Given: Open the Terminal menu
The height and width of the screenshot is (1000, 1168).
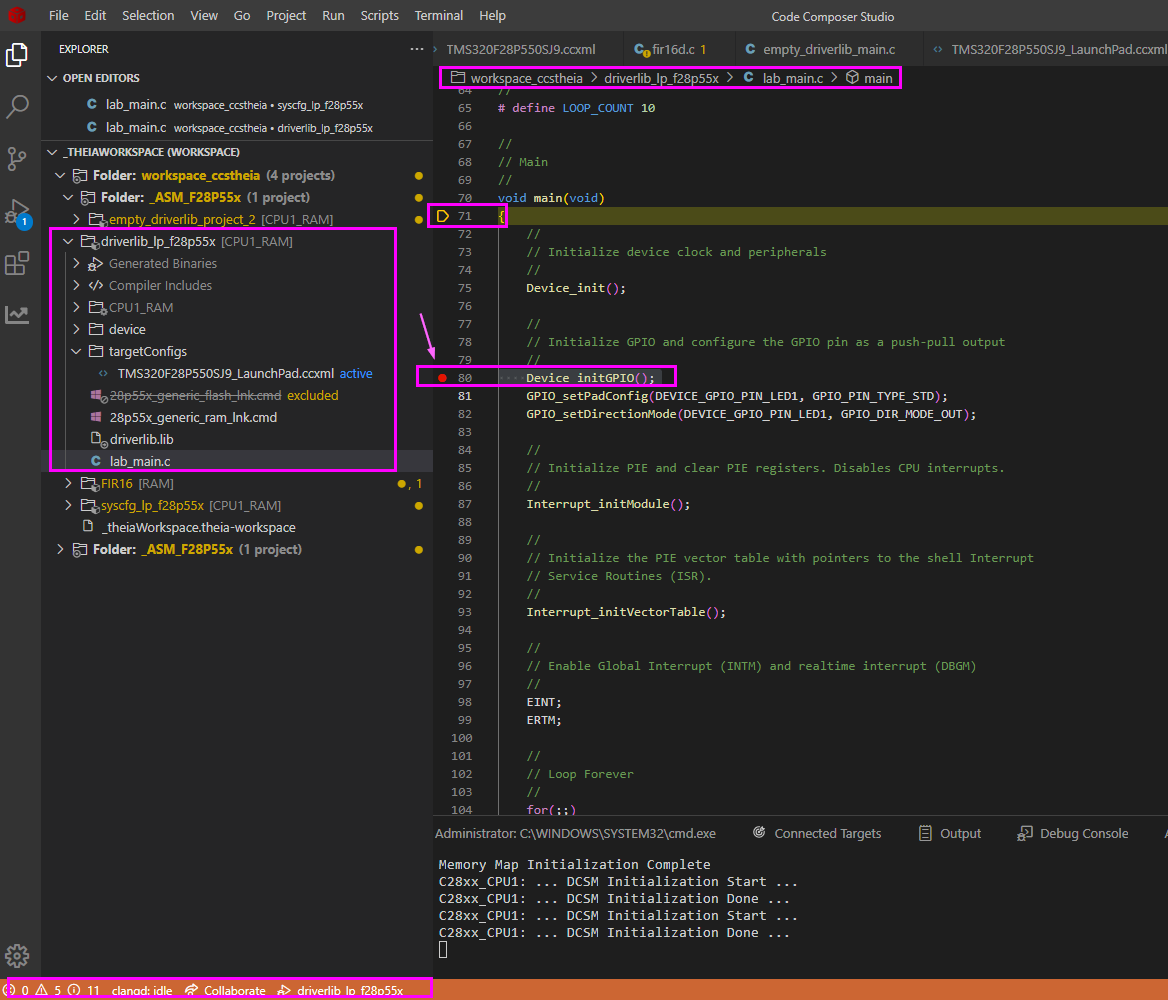Looking at the screenshot, I should click(438, 16).
